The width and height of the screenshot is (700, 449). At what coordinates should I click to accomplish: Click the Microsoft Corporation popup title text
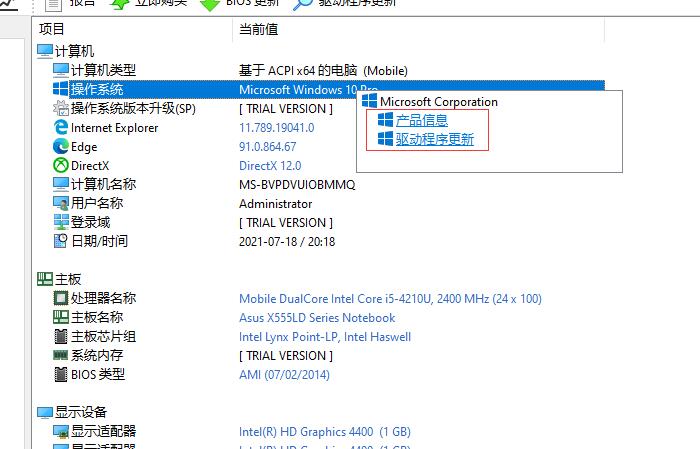click(439, 102)
